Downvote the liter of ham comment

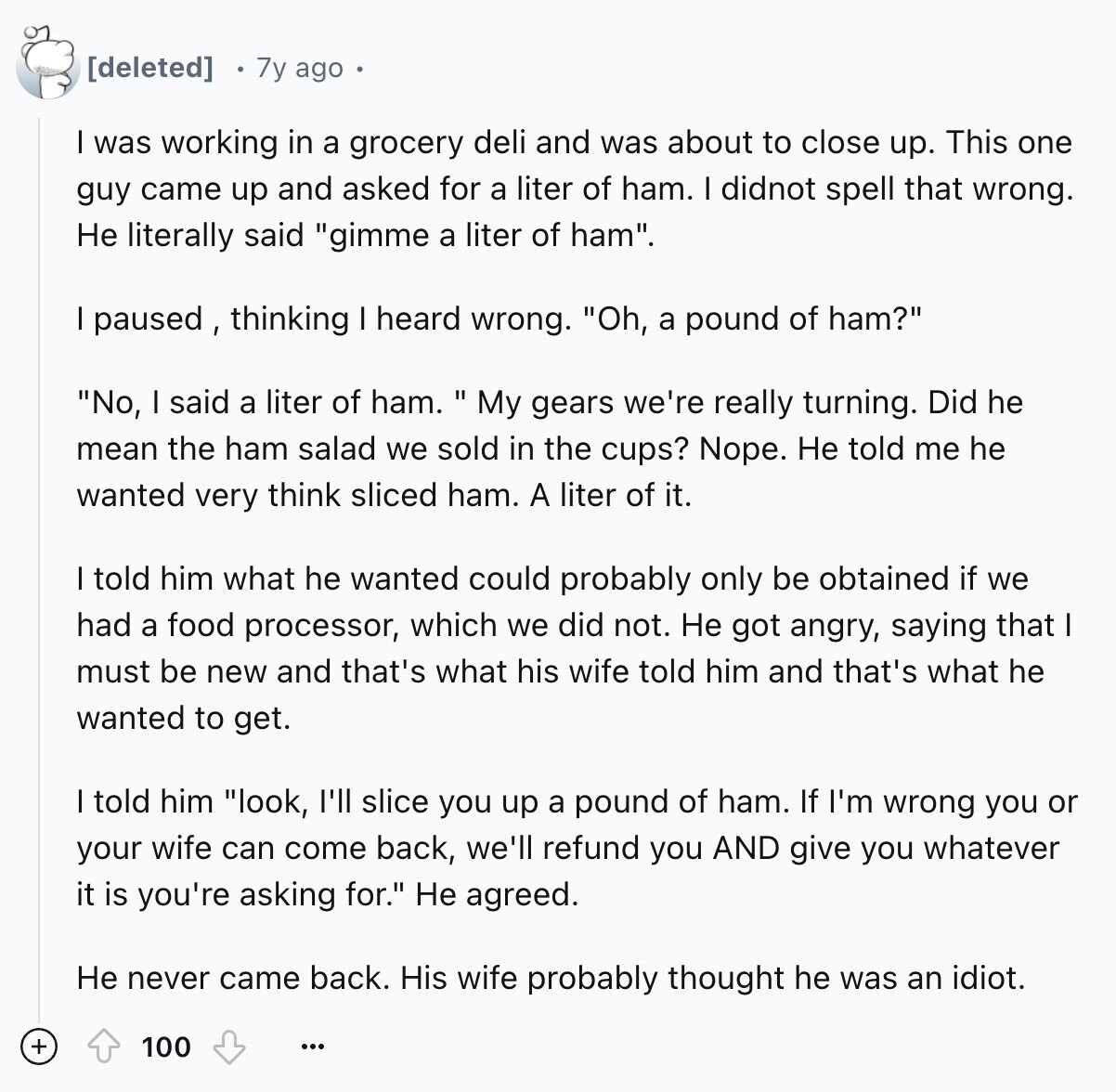tap(228, 1047)
